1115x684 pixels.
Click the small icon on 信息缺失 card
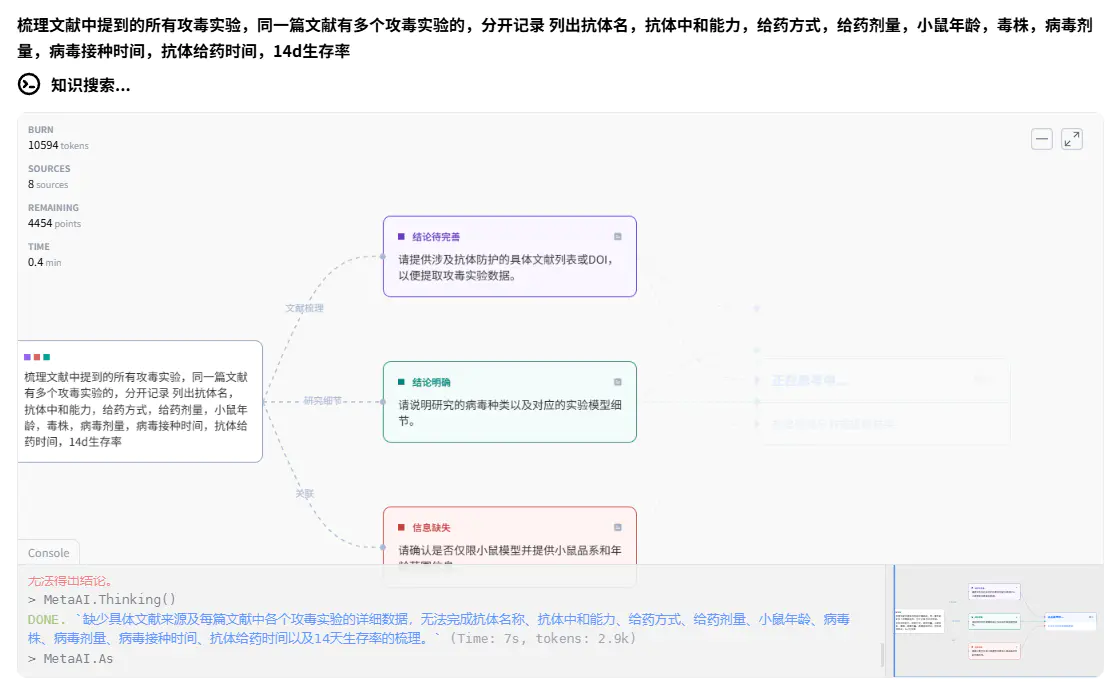[x=617, y=527]
